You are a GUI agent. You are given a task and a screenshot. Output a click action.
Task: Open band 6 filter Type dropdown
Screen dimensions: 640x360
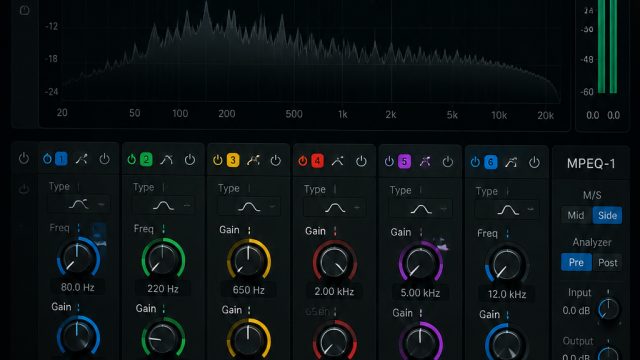(x=507, y=210)
